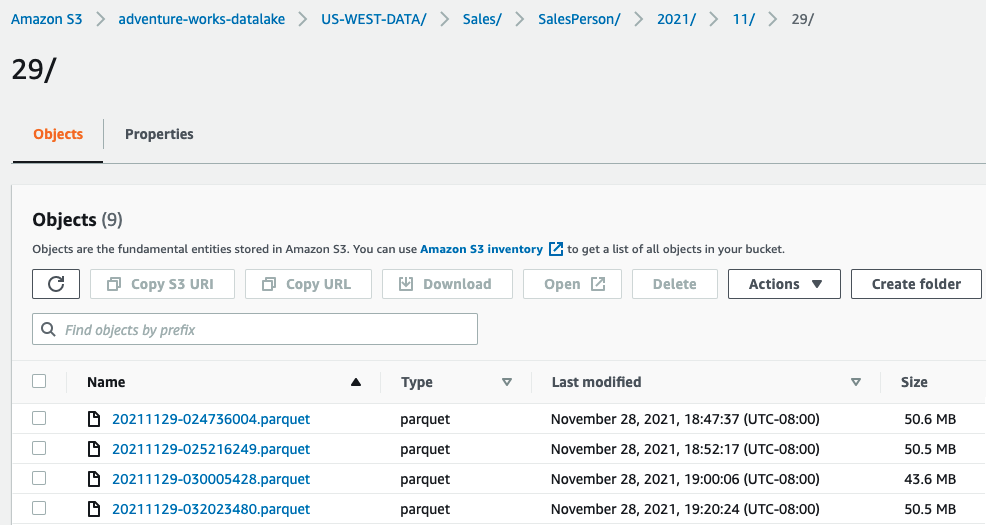
Task: Click file icon next to 20211129-030005428.parquet
Action: click(x=95, y=479)
